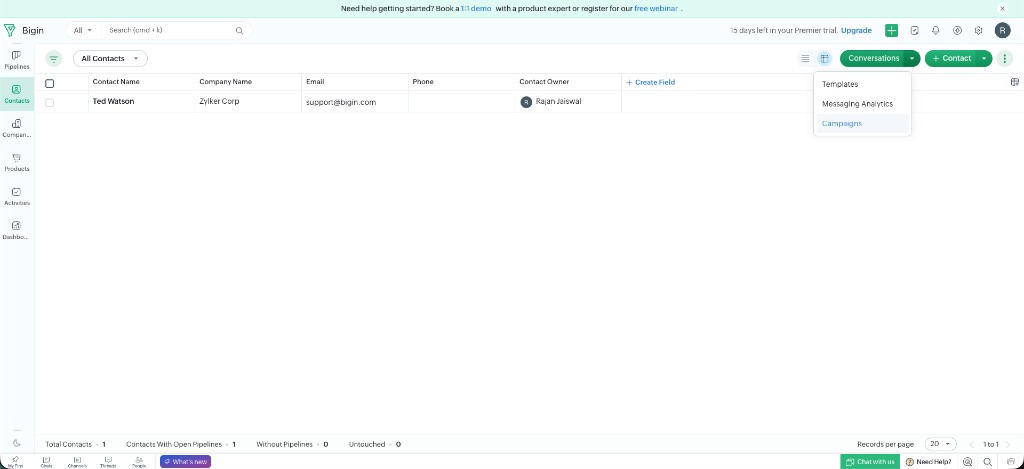Viewport: 1024px width, 469px height.
Task: Expand the Contact button dropdown arrow
Action: pyautogui.click(x=984, y=59)
